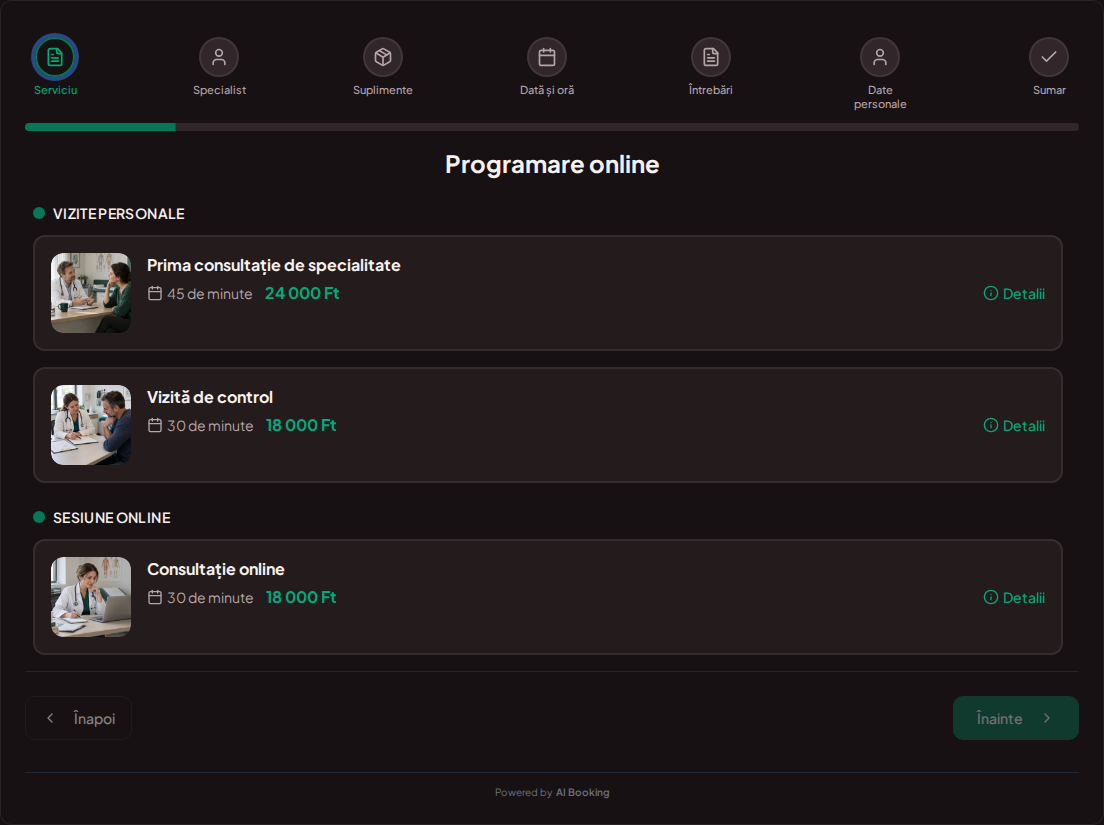Viewport: 1104px width, 825px height.
Task: Open the Întrebări step document icon
Action: 711,57
